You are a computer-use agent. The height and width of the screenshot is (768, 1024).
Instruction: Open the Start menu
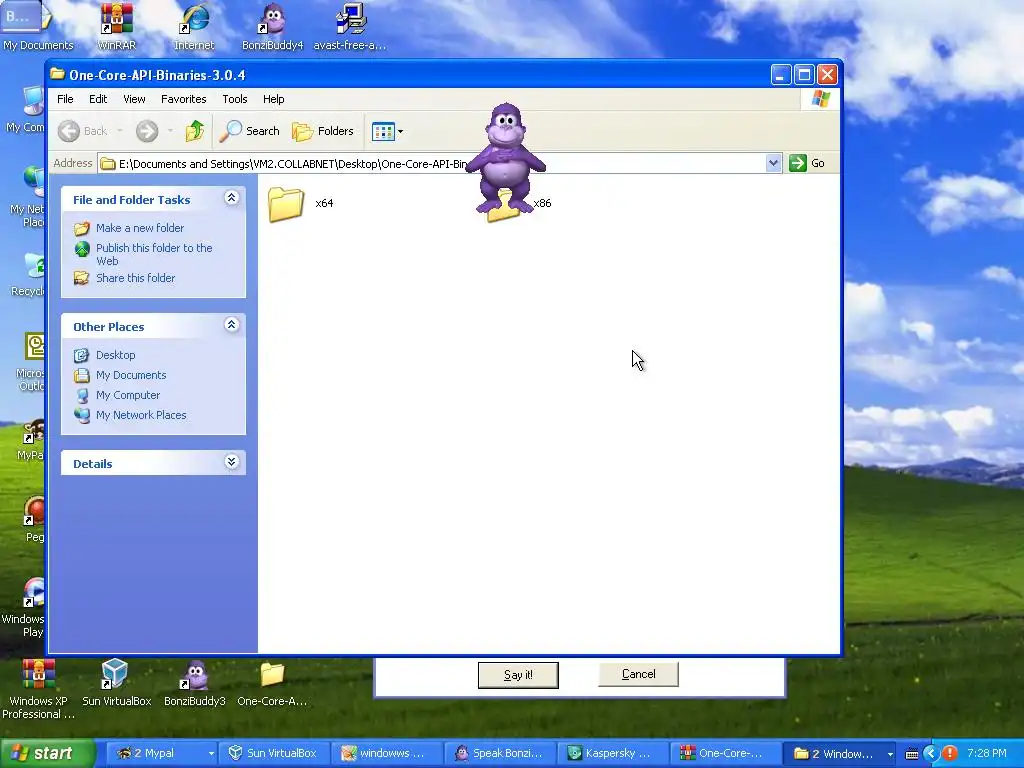coord(48,753)
